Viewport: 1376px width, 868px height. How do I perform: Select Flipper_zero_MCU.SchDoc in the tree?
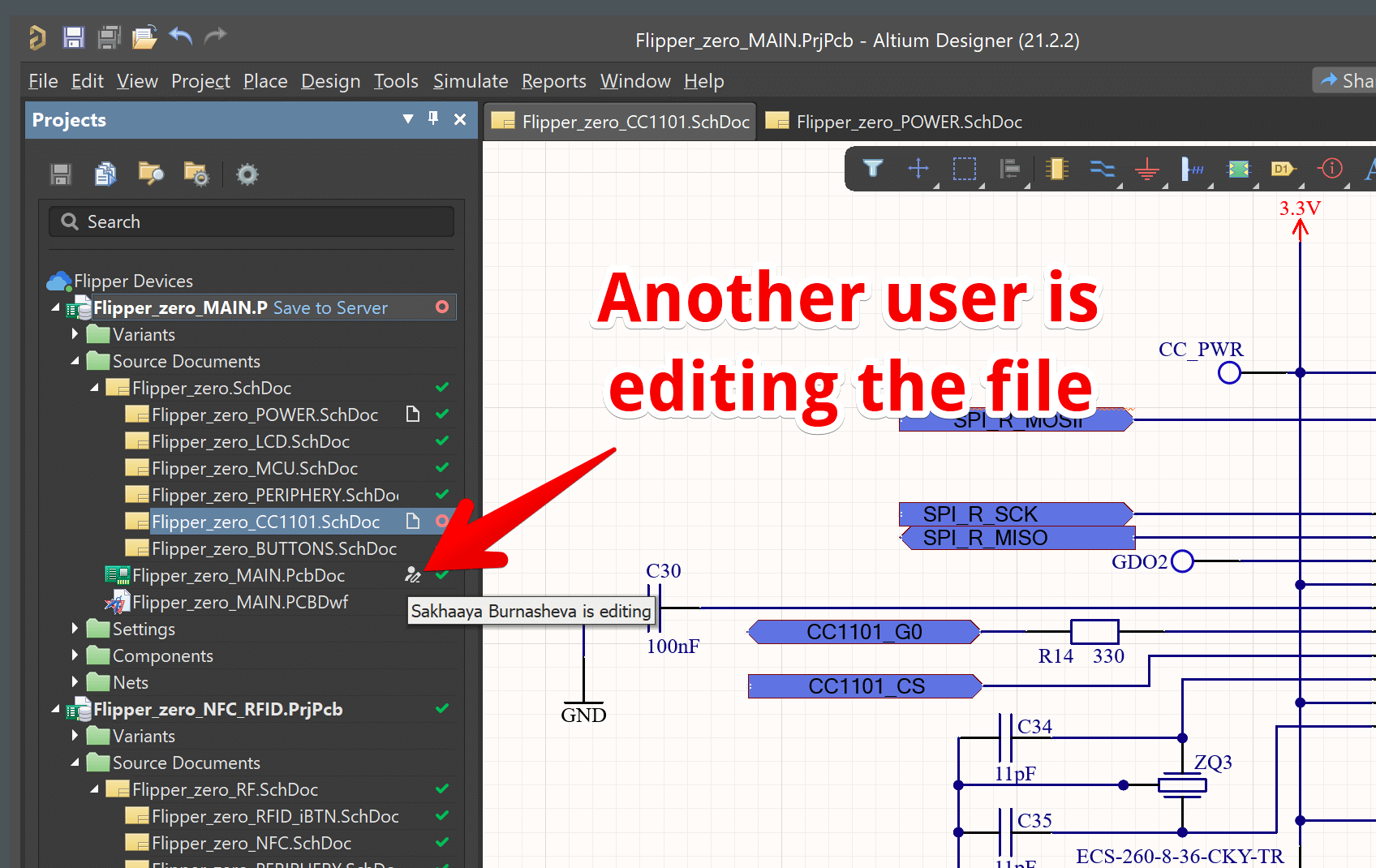(254, 468)
